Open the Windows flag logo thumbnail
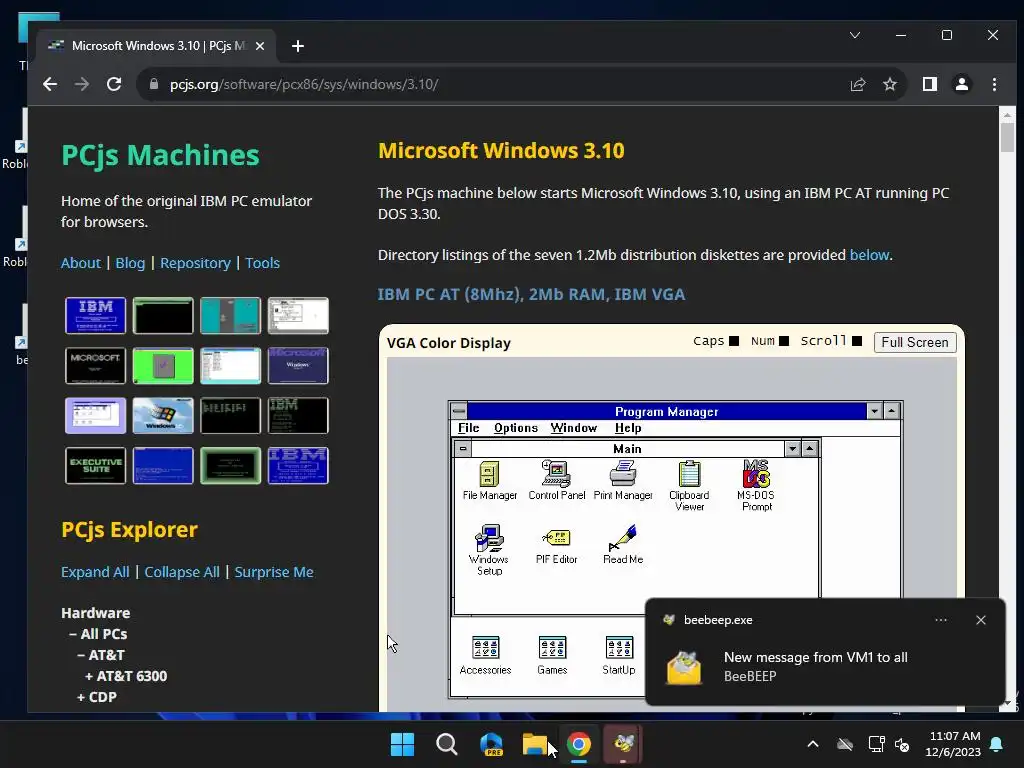1024x768 pixels. [x=163, y=415]
